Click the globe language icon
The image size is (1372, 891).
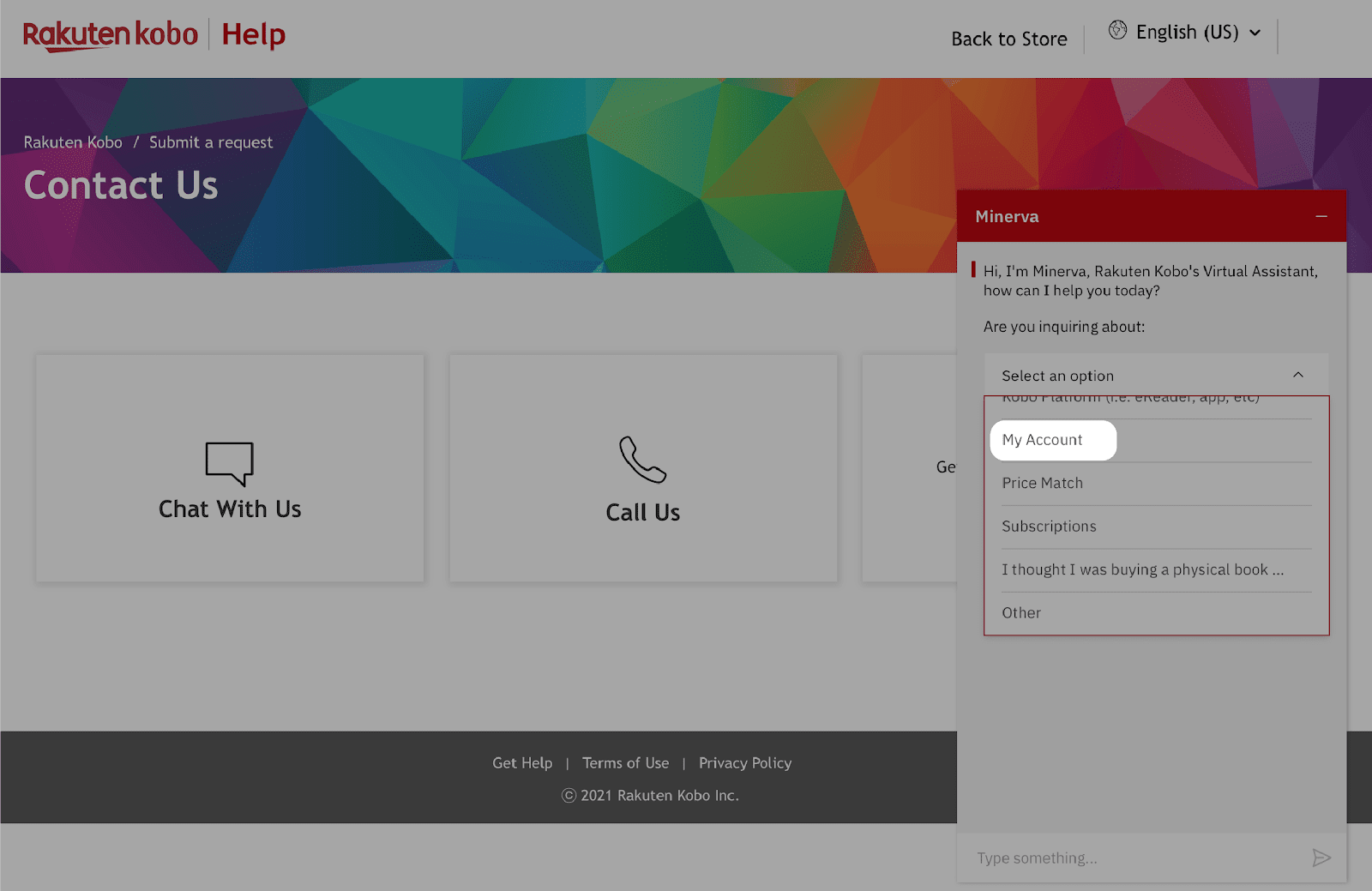1117,31
